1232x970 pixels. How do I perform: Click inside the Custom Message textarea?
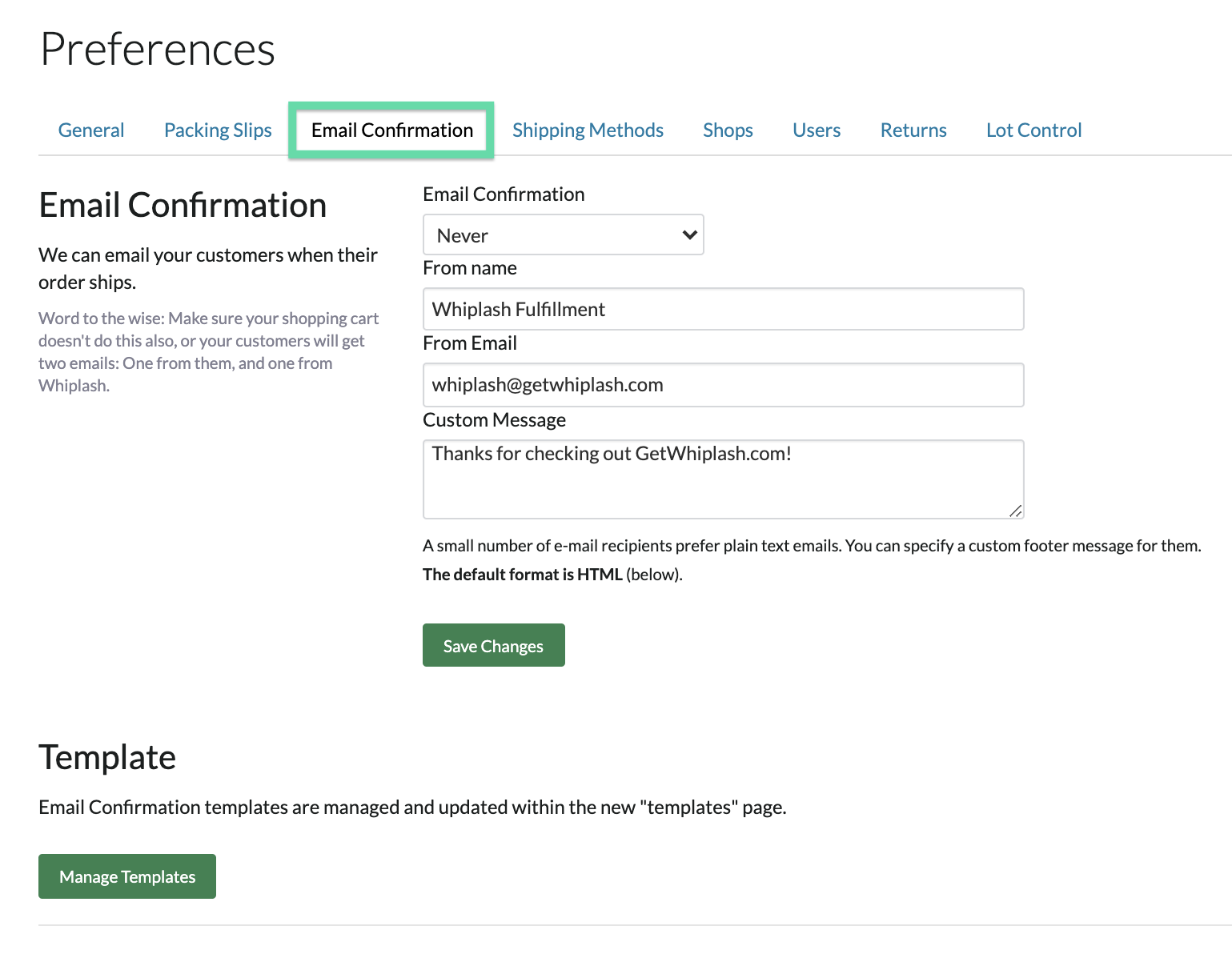pos(724,479)
